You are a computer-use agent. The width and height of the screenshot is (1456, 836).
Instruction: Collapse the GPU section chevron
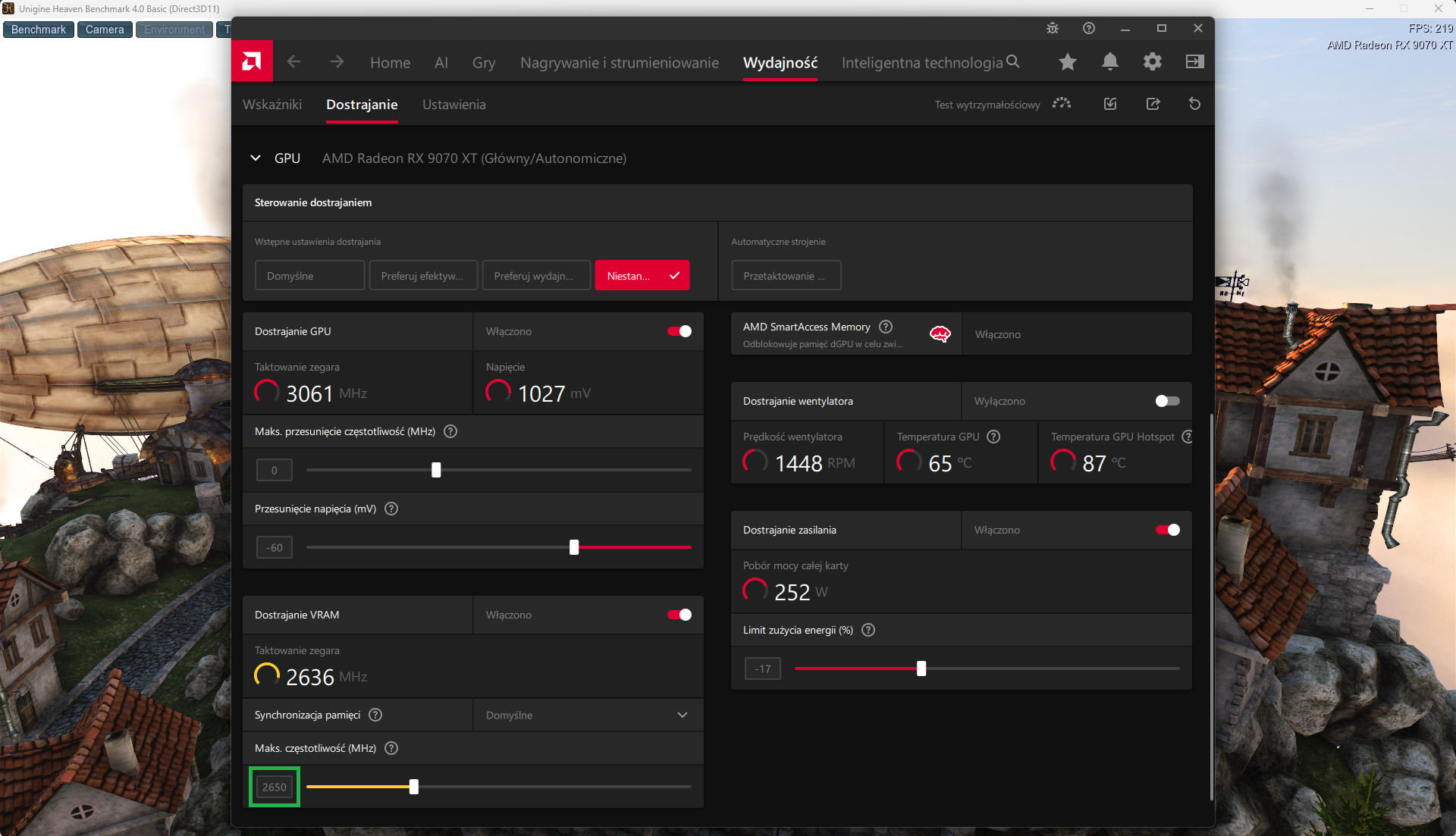(x=256, y=158)
